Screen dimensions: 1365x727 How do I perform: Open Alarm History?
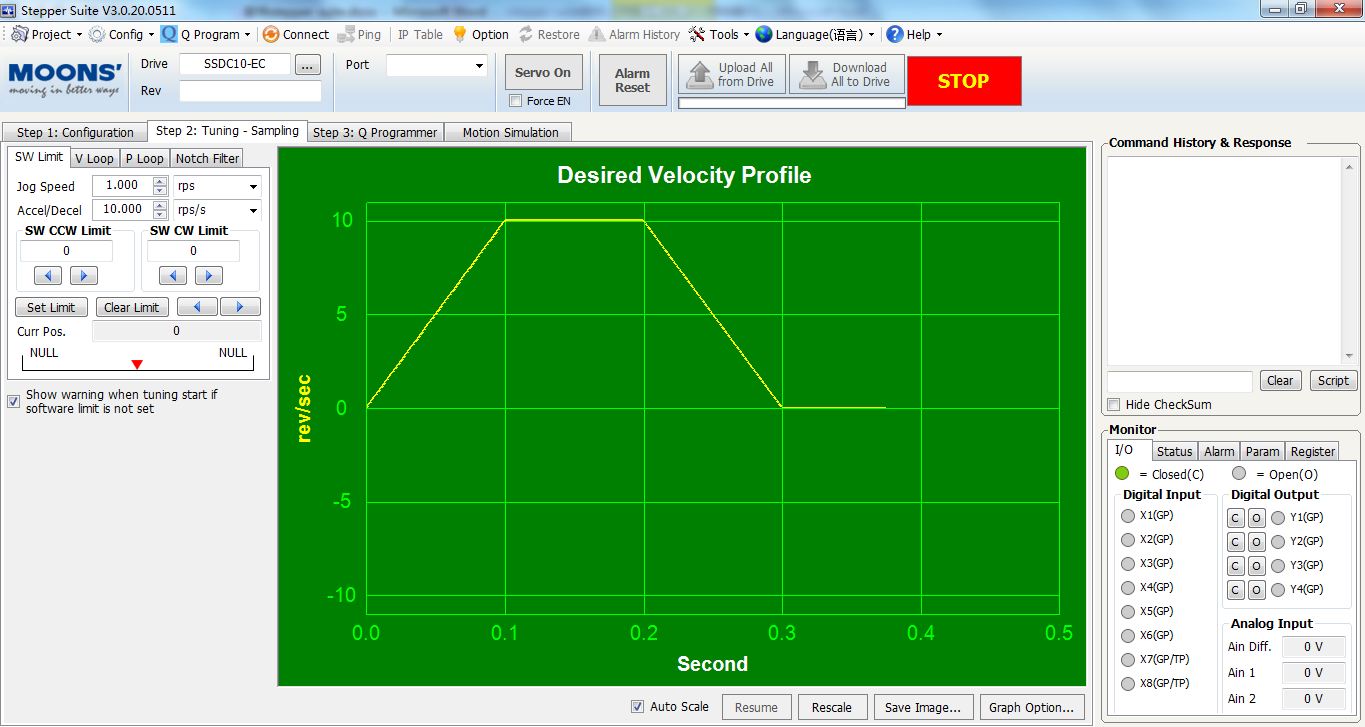tap(634, 34)
